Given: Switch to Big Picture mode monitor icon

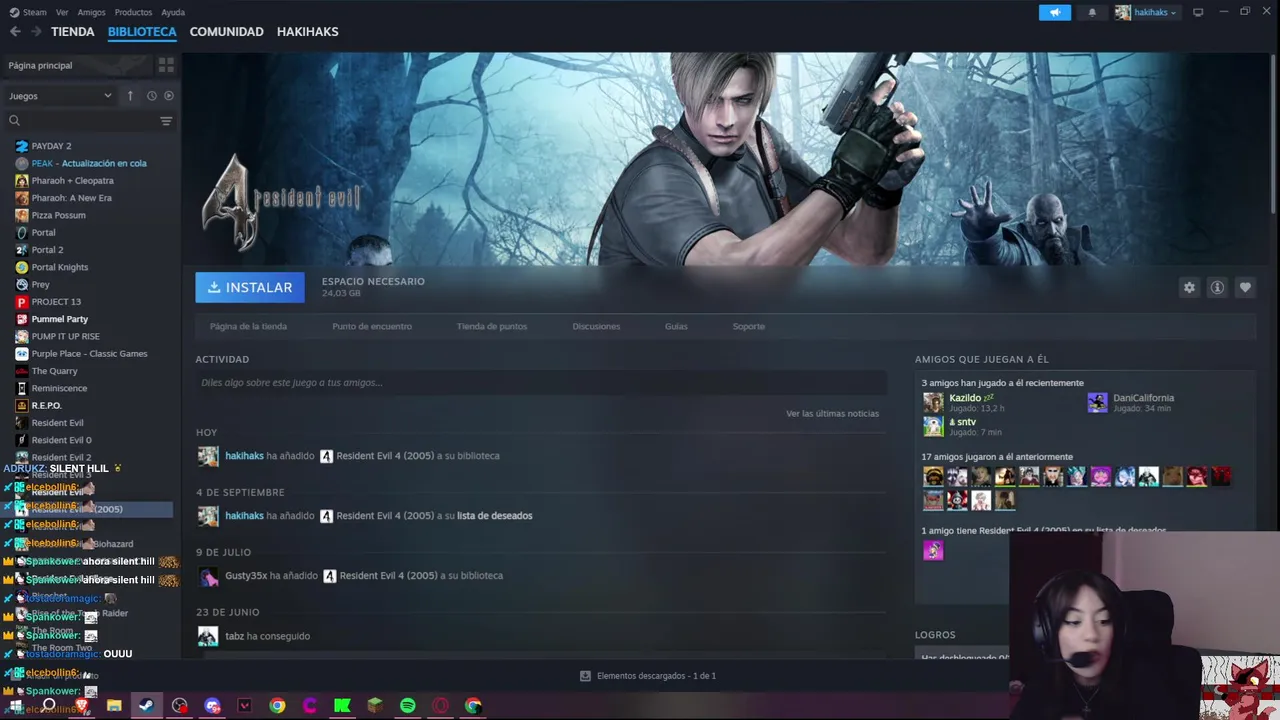Looking at the screenshot, I should pos(1198,12).
